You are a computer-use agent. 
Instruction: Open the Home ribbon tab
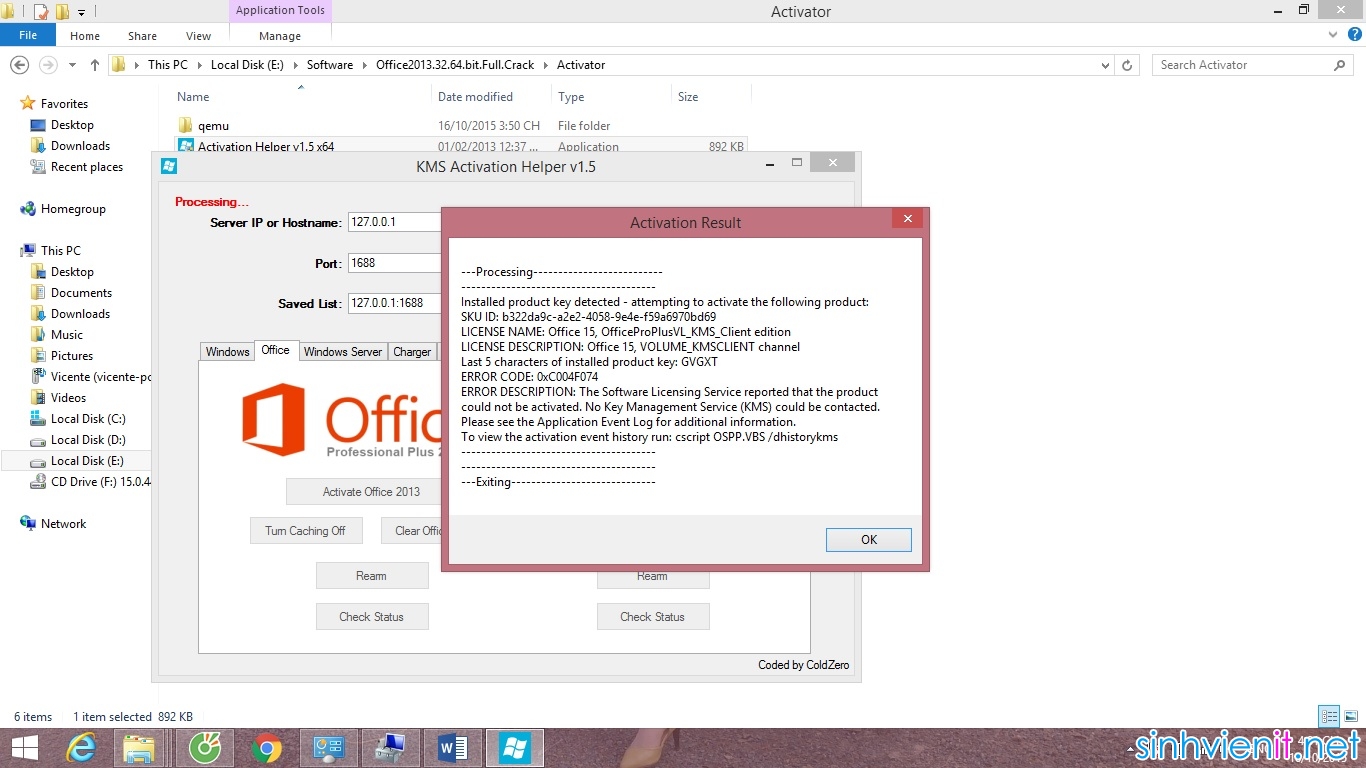pyautogui.click(x=85, y=36)
